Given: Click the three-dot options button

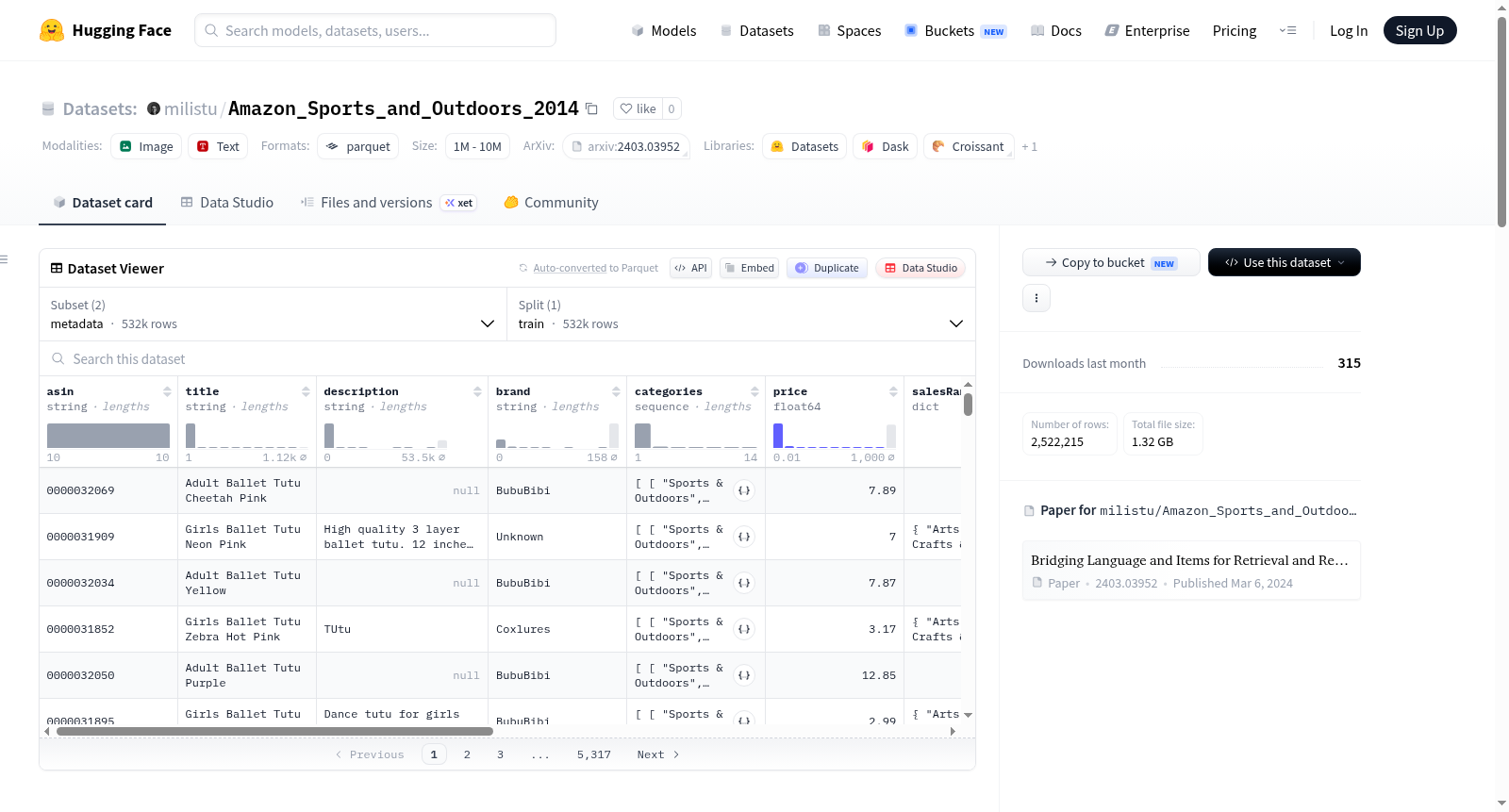Looking at the screenshot, I should 1036,298.
